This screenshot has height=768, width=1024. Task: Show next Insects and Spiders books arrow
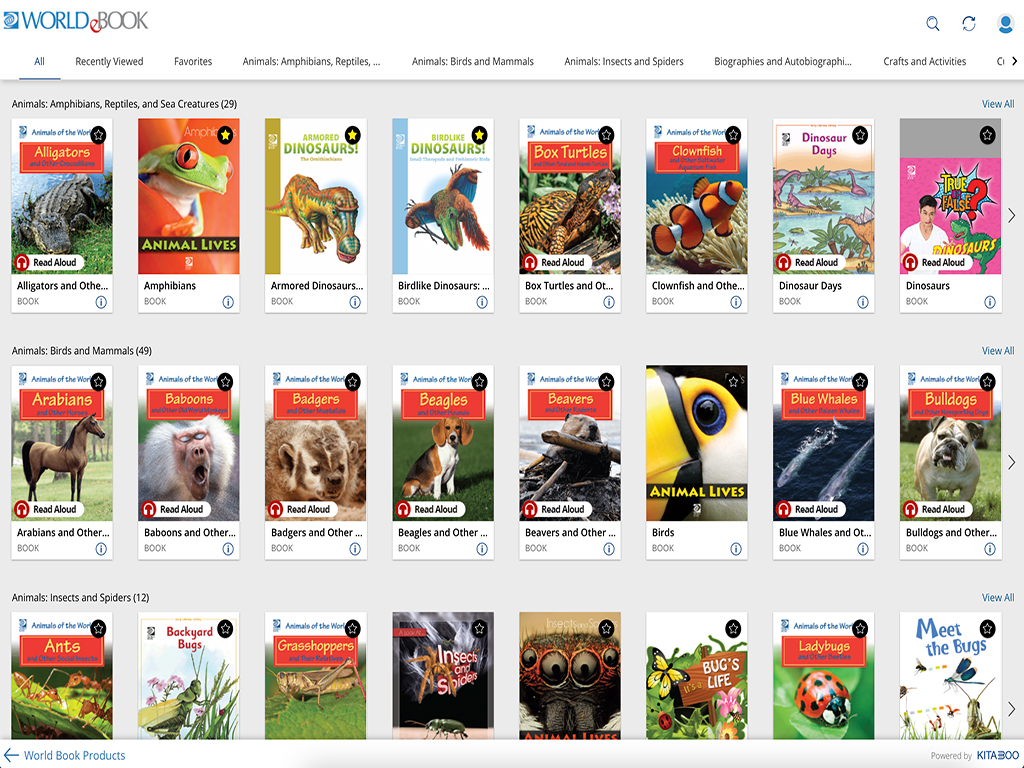pos(1012,709)
